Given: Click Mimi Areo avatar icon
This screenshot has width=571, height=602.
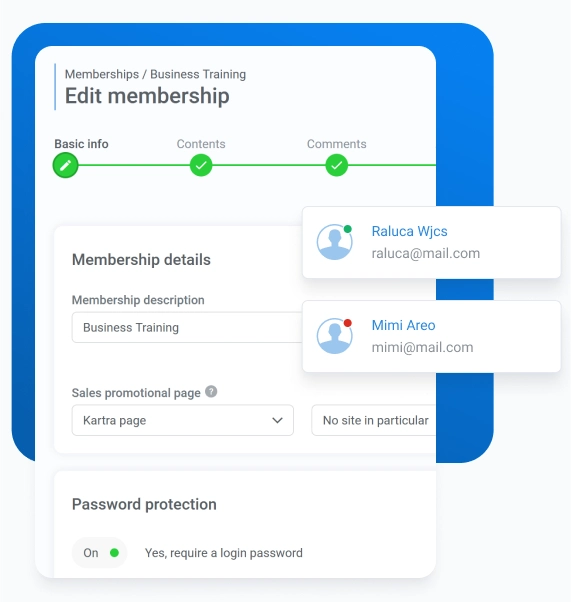Looking at the screenshot, I should coord(334,336).
